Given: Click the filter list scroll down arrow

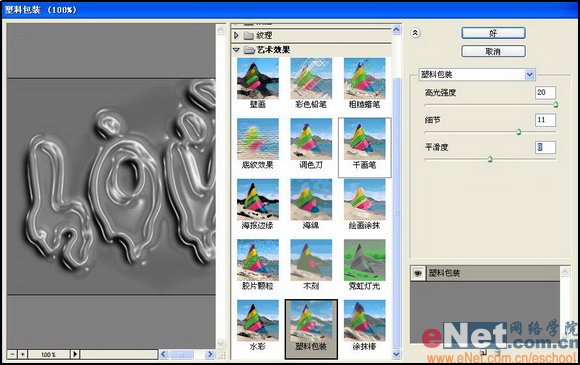Looking at the screenshot, I should pos(396,354).
